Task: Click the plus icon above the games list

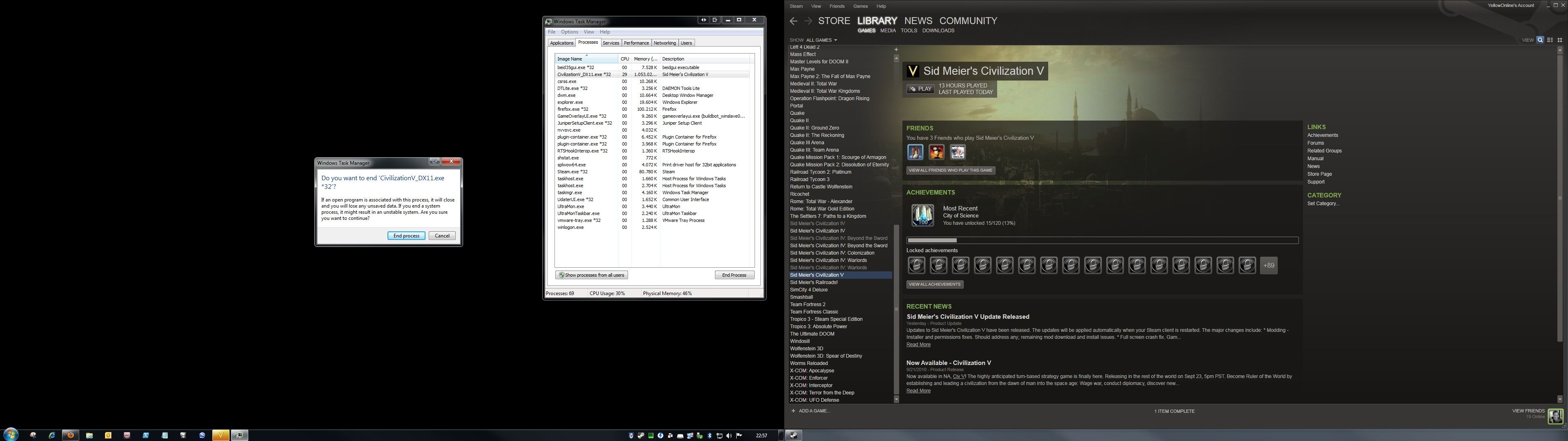Action: pyautogui.click(x=896, y=49)
